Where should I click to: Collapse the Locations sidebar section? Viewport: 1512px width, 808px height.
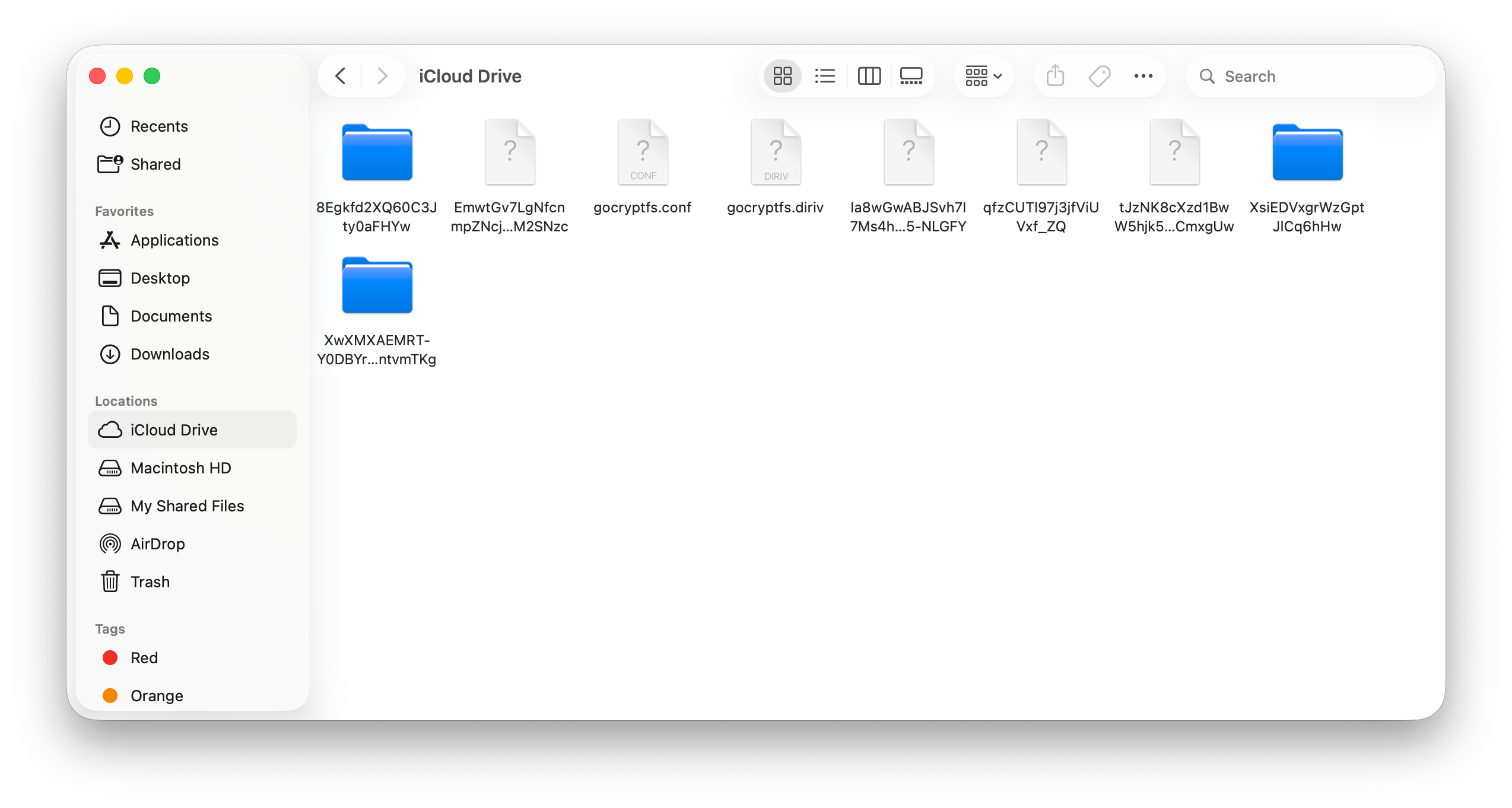(126, 401)
